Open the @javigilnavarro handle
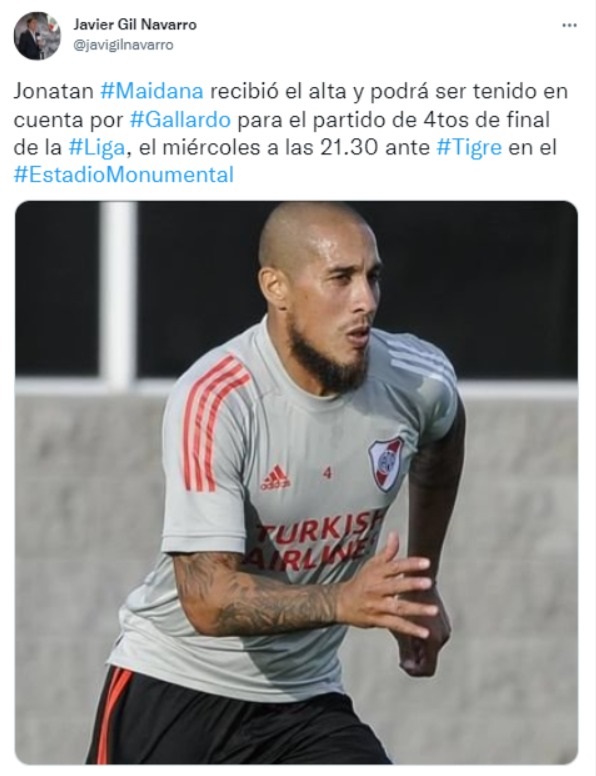 coord(123,45)
